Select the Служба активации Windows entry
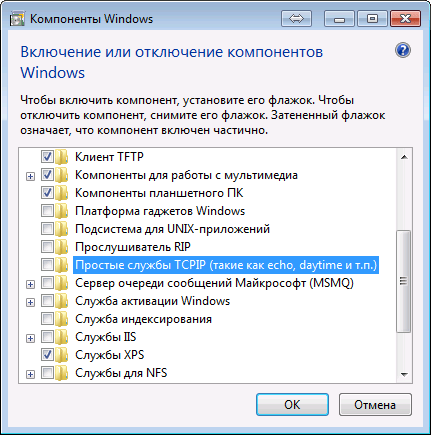The width and height of the screenshot is (431, 435). (x=153, y=301)
